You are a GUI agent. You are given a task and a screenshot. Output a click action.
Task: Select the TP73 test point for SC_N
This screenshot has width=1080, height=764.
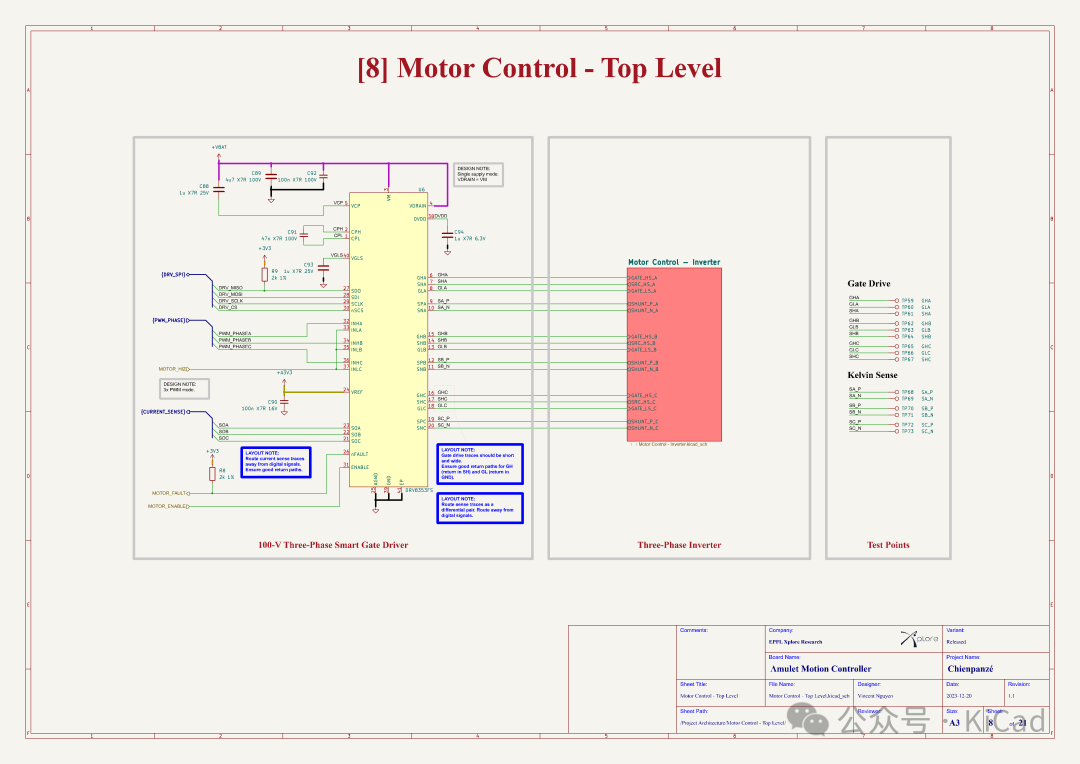pyautogui.click(x=897, y=431)
